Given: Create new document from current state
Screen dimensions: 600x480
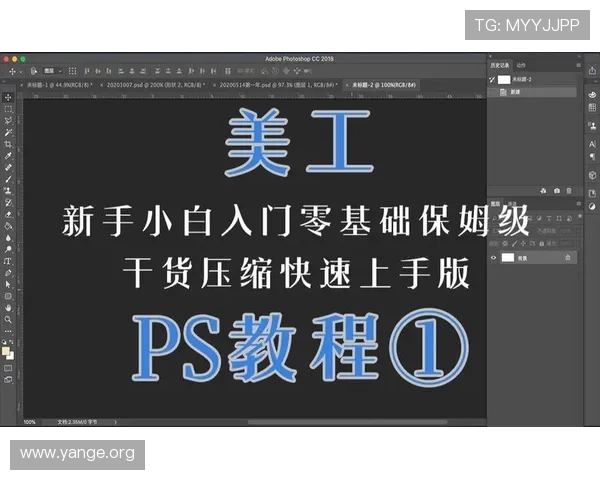Looking at the screenshot, I should (543, 191).
